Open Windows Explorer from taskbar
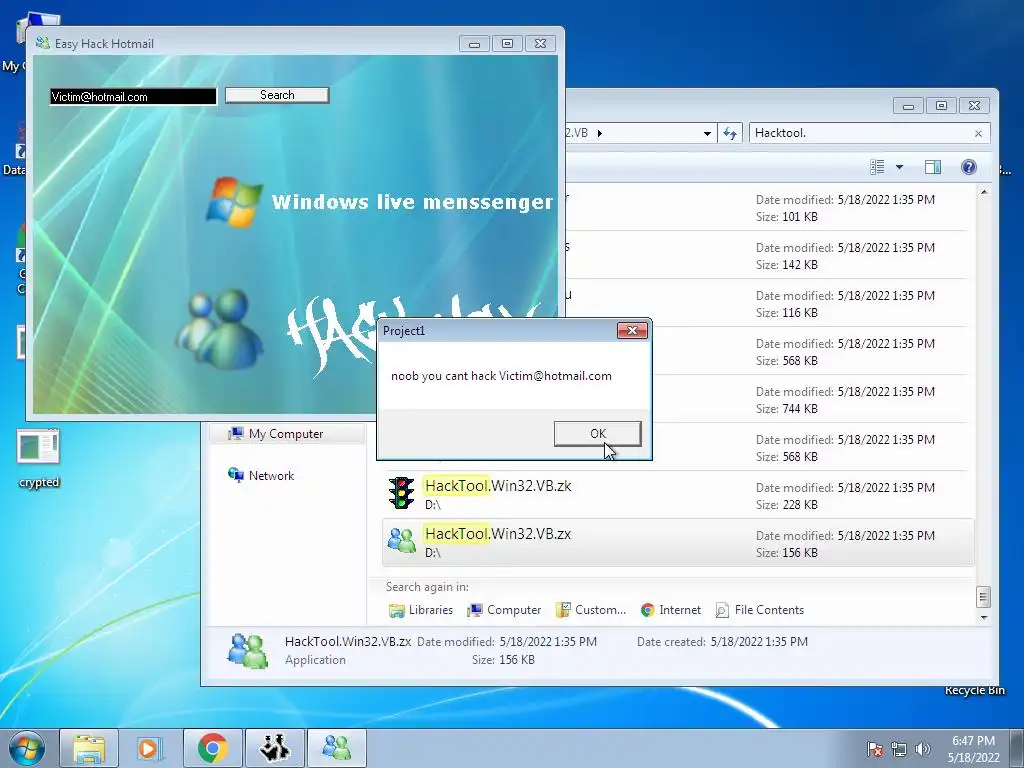The image size is (1024, 768). click(89, 748)
